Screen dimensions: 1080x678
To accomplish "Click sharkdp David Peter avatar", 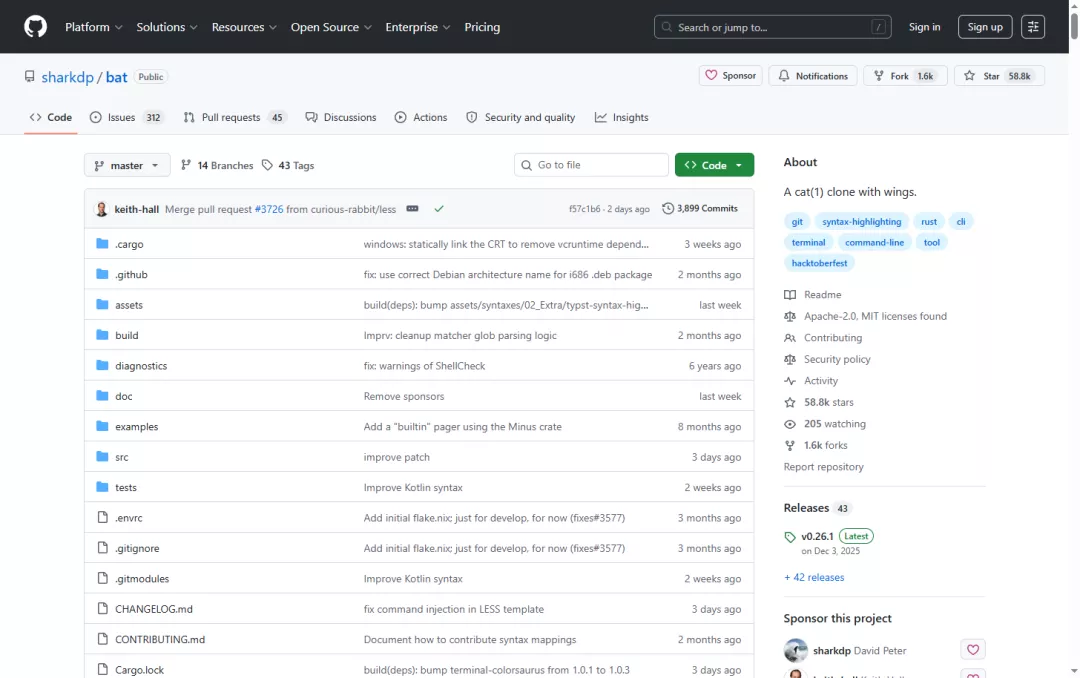I will (x=796, y=650).
